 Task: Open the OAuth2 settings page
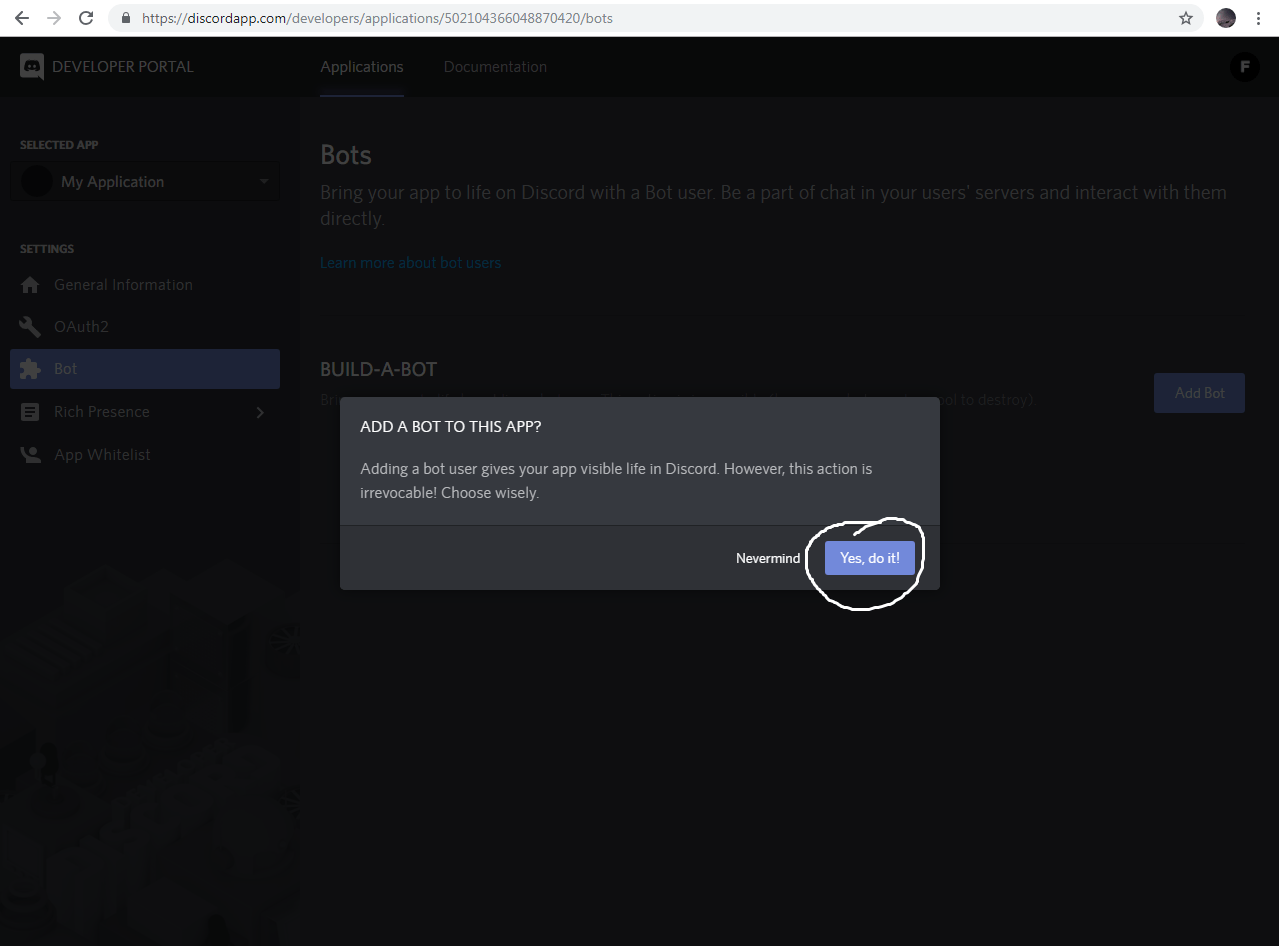145,327
